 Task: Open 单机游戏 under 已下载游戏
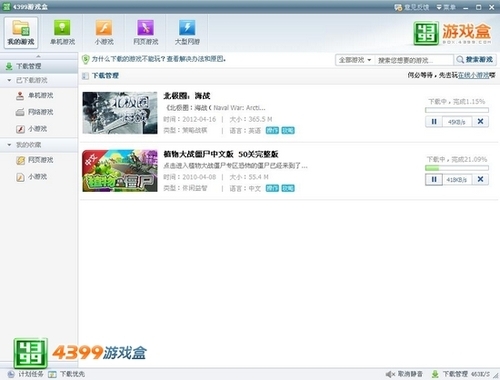point(34,96)
